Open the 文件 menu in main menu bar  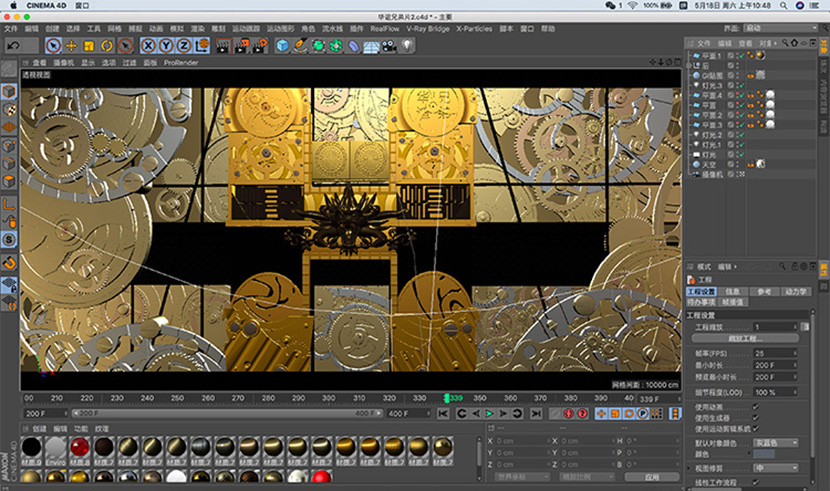11,29
